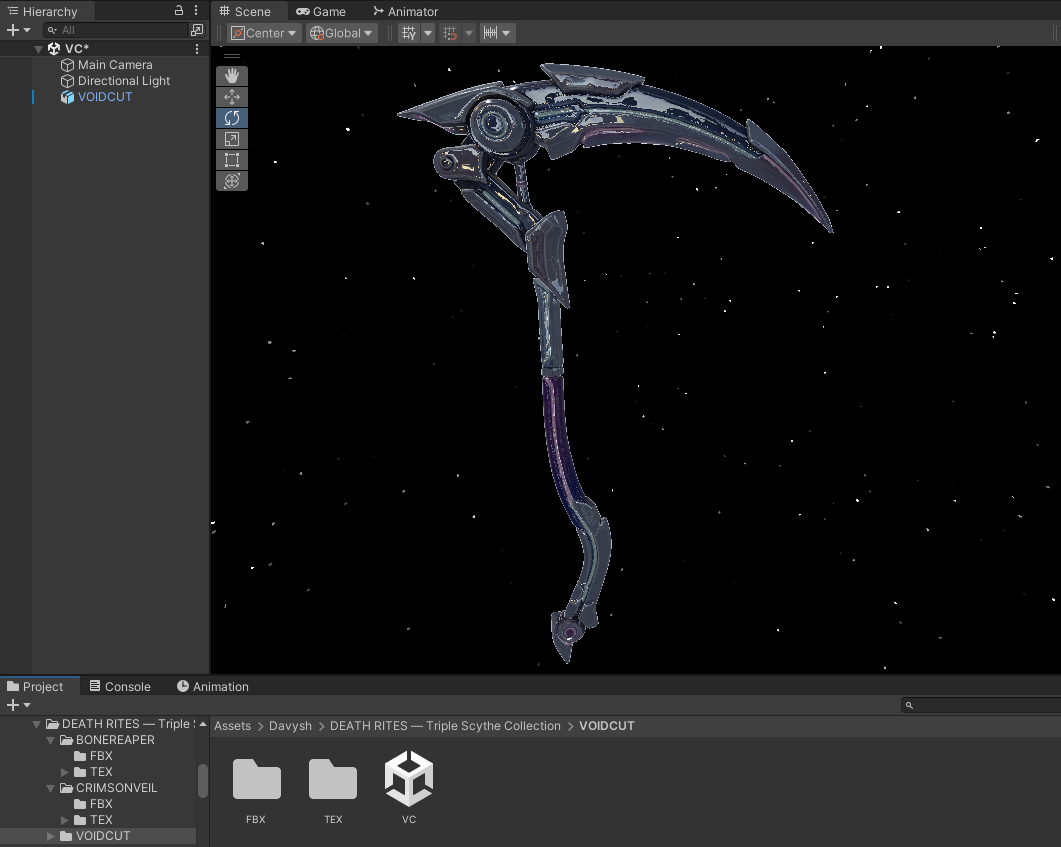
Task: Open the grid settings dropdown arrow
Action: click(x=428, y=33)
